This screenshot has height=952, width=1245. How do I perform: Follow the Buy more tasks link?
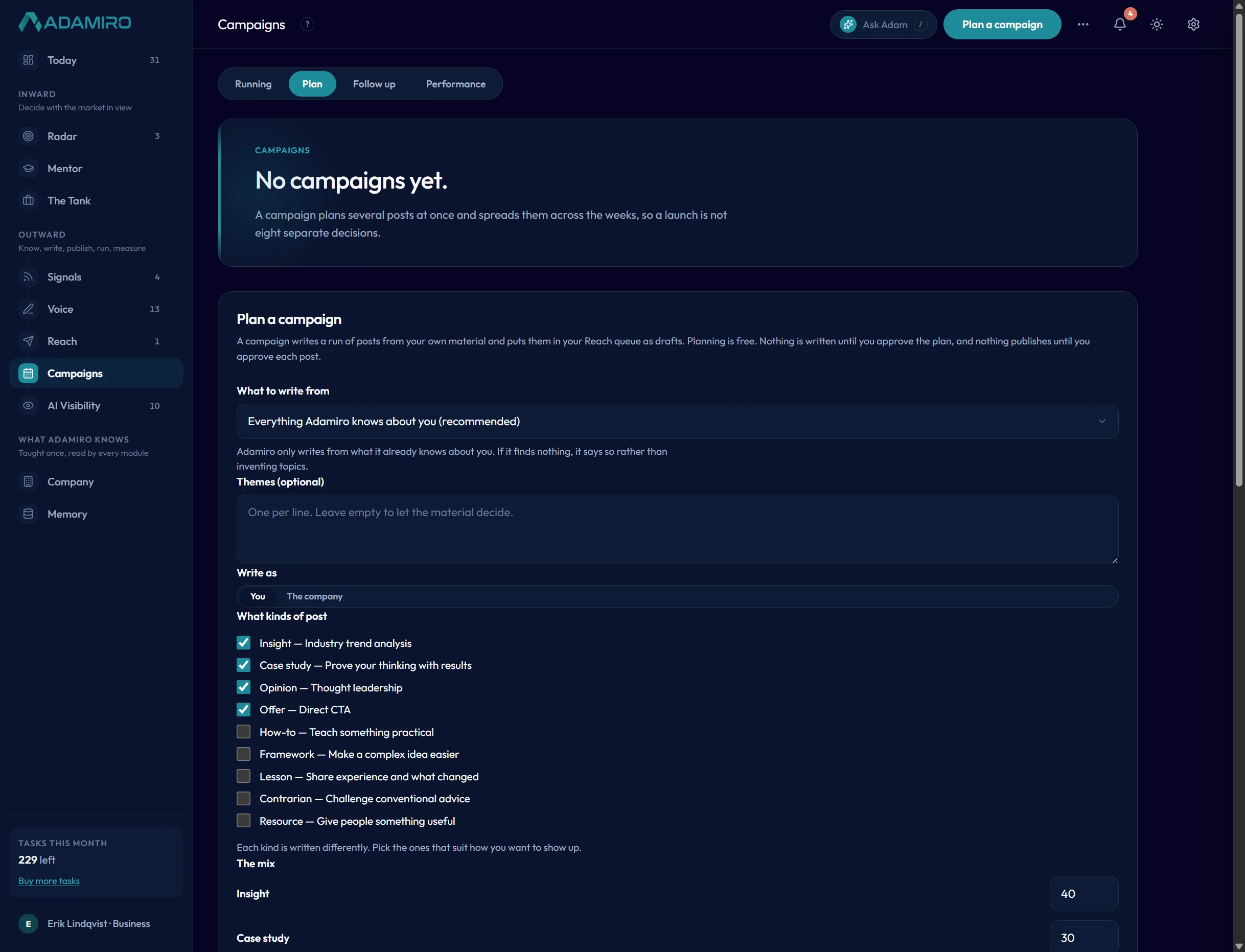pyautogui.click(x=49, y=880)
